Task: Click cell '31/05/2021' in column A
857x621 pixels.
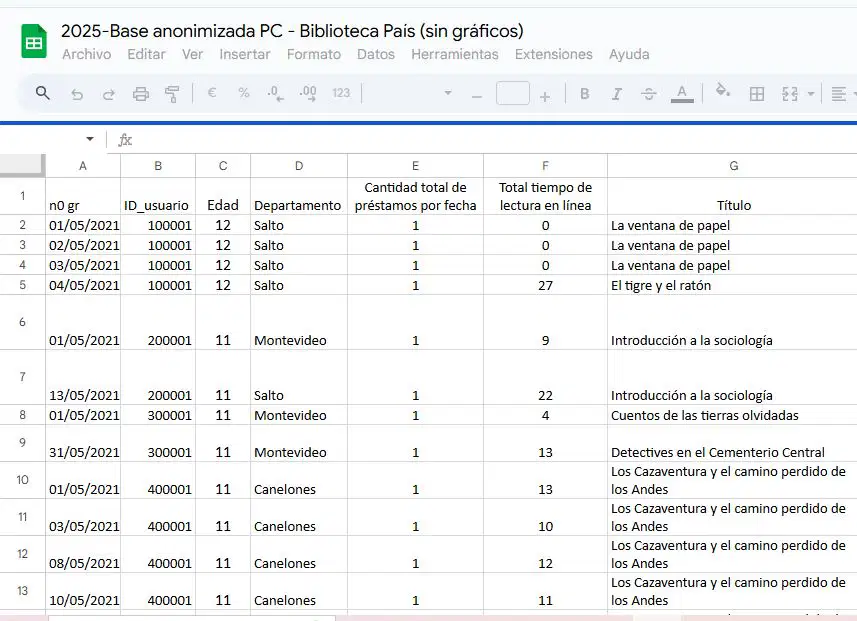Action: (83, 443)
